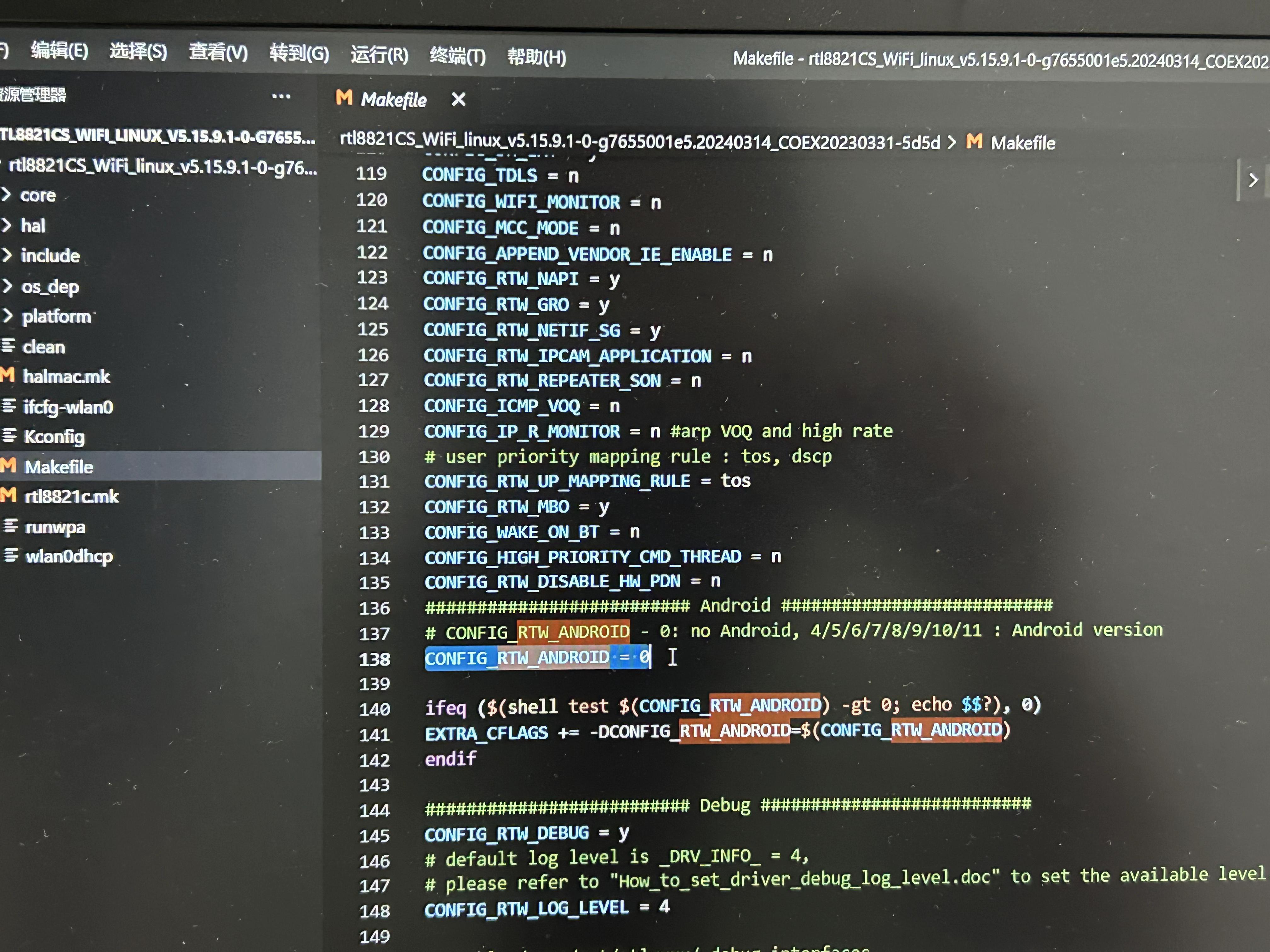Click breadcrumb Makefile M icon
Image resolution: width=1270 pixels, height=952 pixels.
[974, 142]
